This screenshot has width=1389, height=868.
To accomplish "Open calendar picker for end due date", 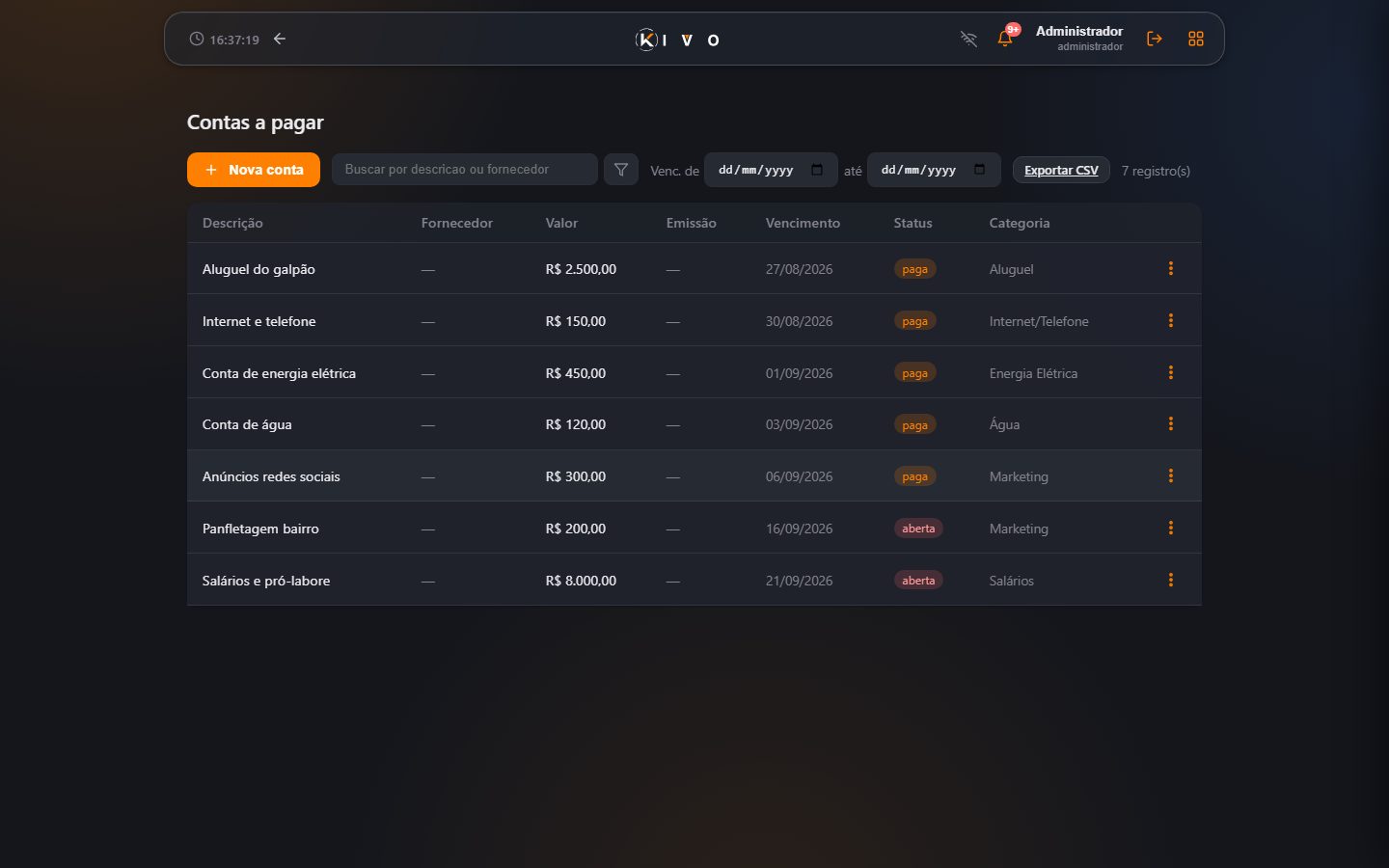I will (x=980, y=170).
